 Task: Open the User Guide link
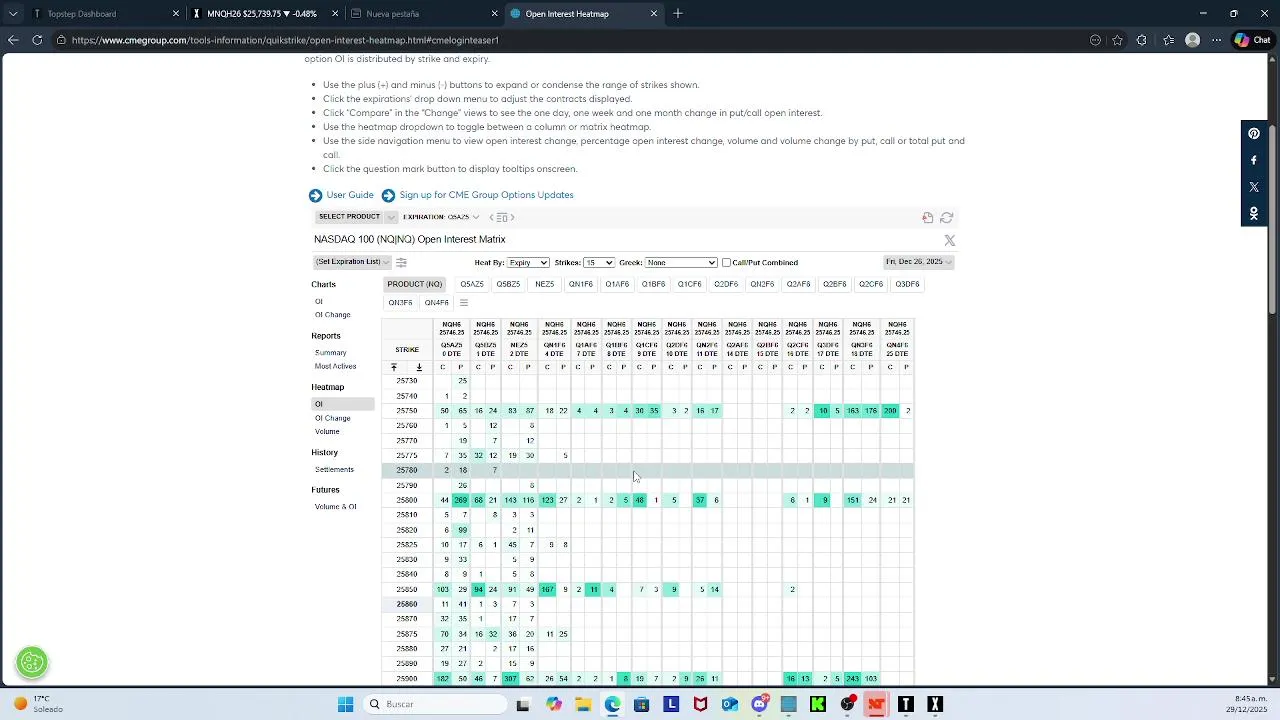(350, 195)
